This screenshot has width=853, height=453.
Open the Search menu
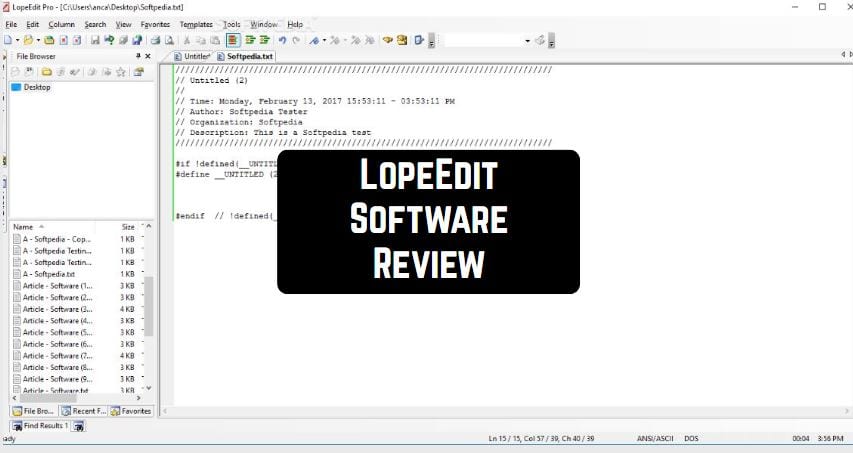tap(95, 24)
